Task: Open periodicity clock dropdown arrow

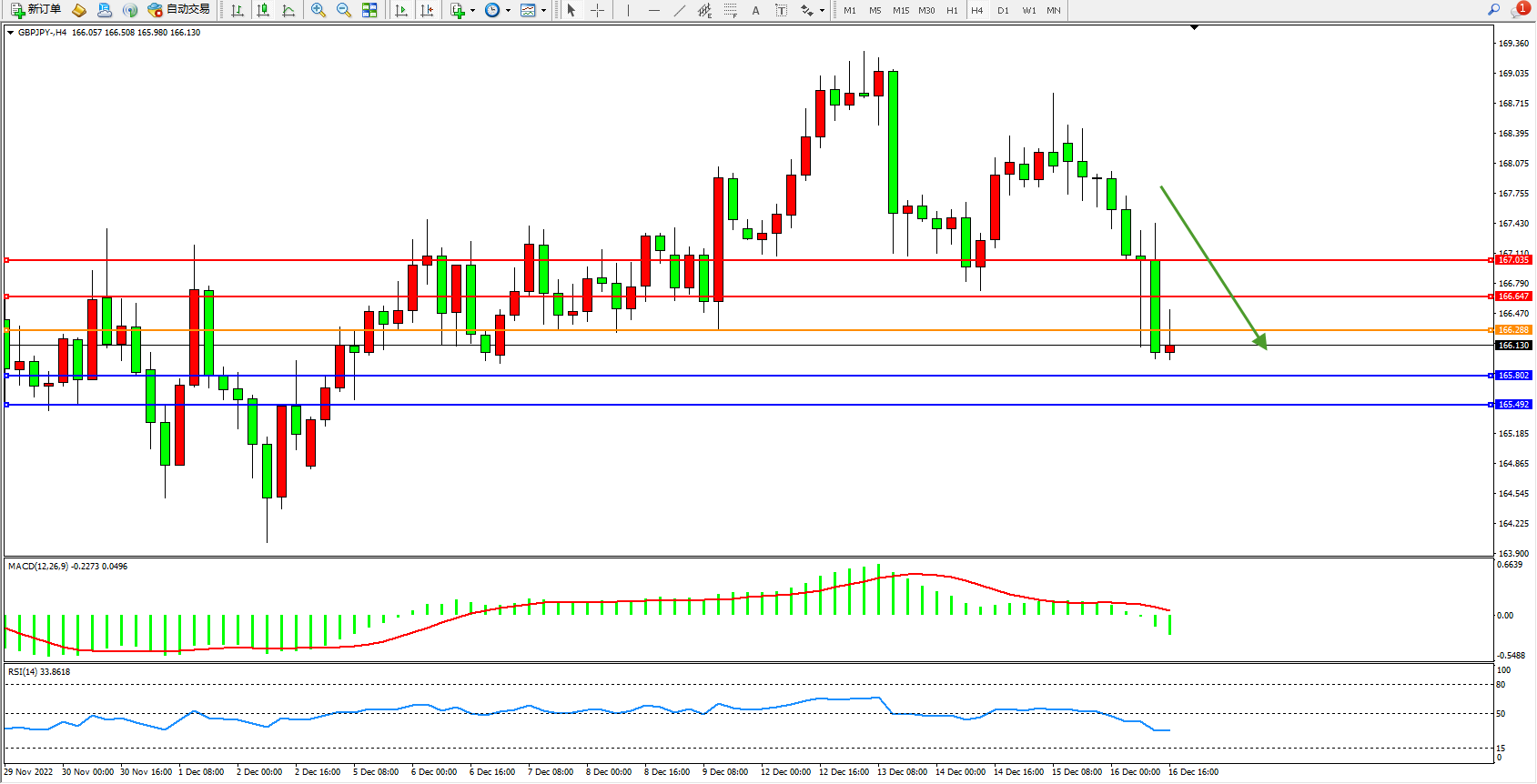Action: 508,11
